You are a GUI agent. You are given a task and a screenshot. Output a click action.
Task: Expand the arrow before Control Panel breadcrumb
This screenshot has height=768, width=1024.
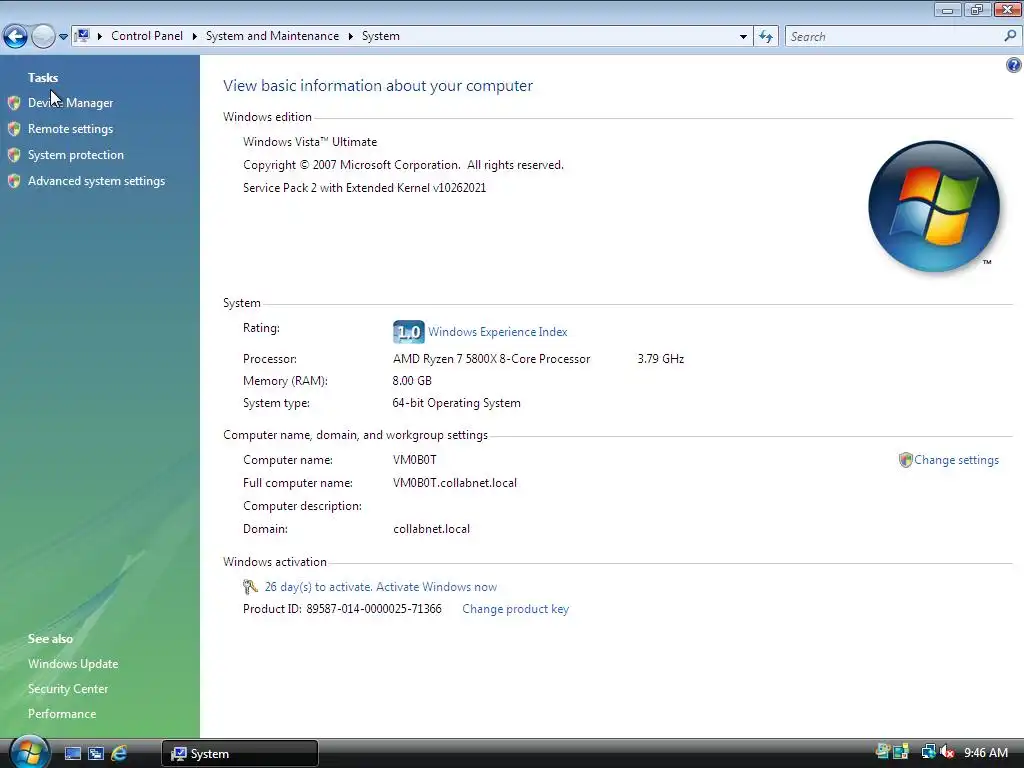(x=100, y=37)
